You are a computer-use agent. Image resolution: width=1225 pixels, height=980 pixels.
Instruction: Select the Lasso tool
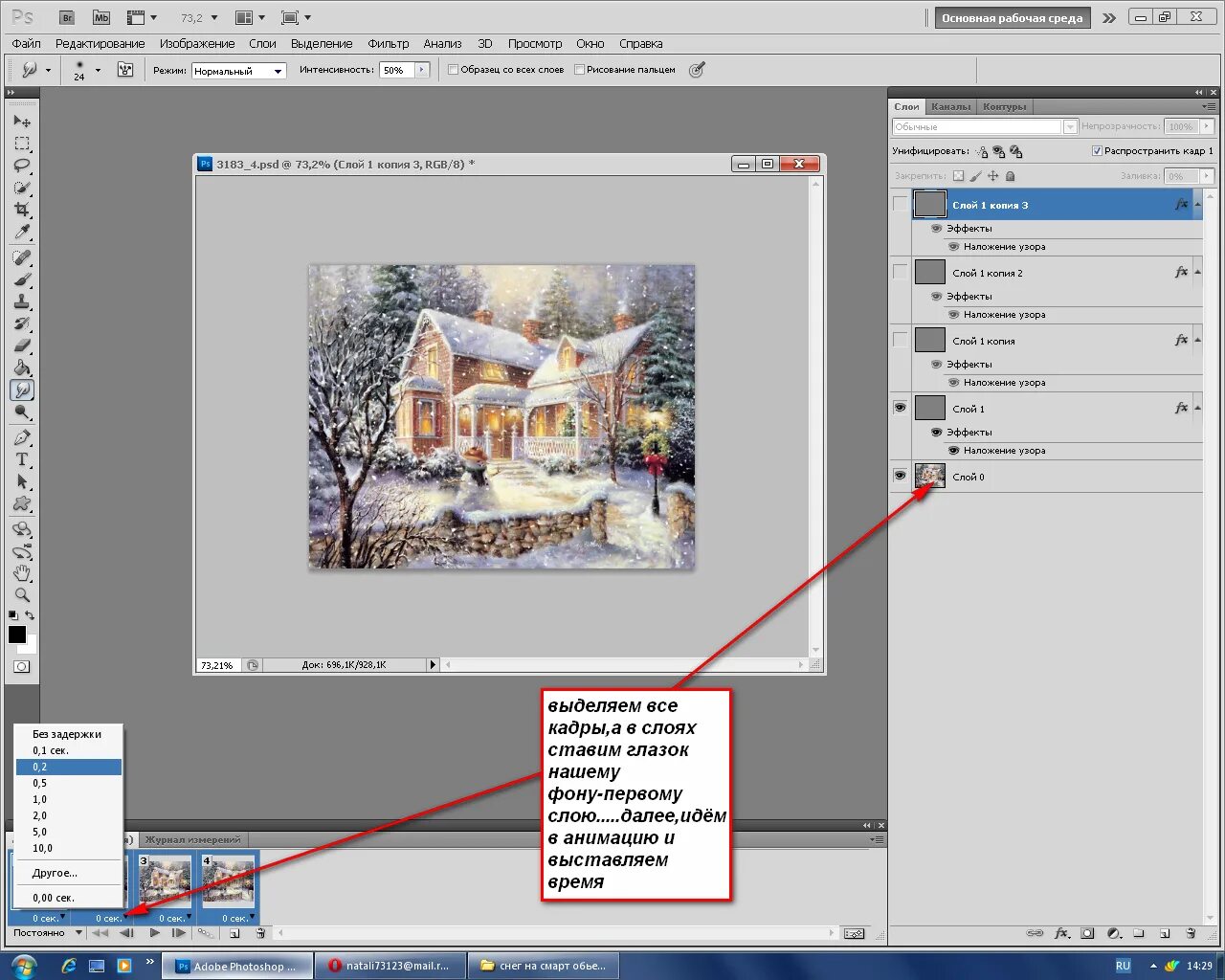(22, 166)
